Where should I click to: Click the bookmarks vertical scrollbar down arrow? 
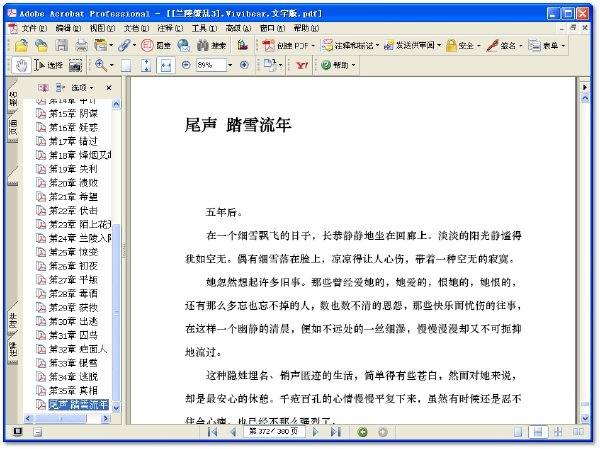point(116,408)
